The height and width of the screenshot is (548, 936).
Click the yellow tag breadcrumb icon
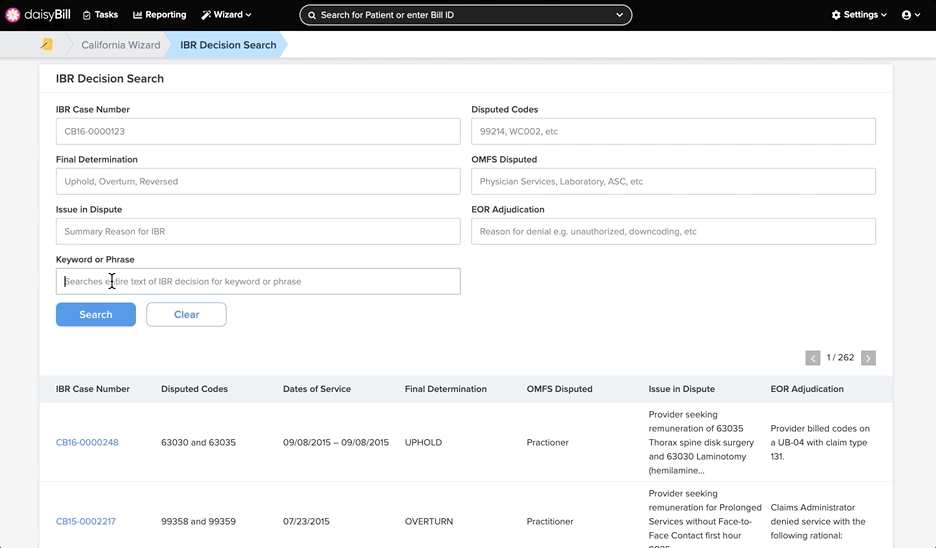(47, 44)
